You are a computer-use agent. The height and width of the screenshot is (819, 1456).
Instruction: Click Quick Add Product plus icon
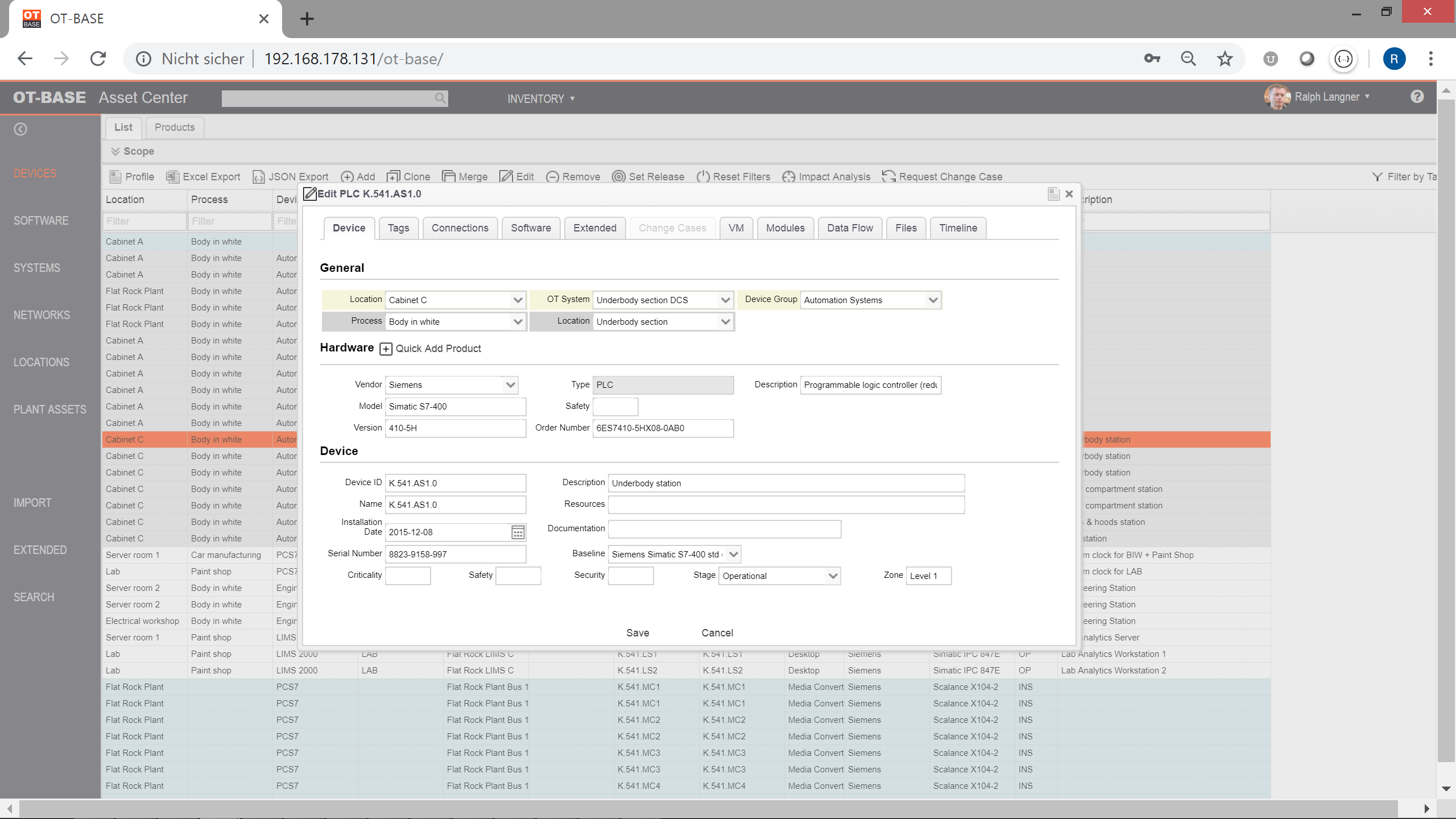point(386,349)
